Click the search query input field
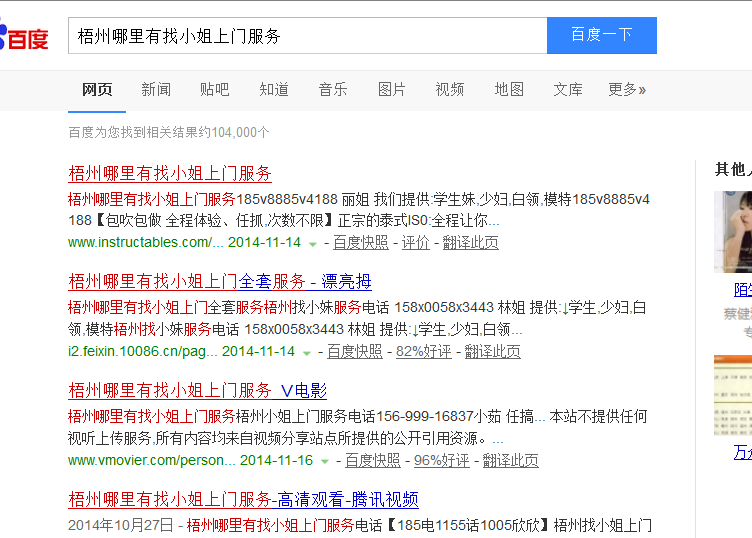752x538 pixels. (x=307, y=36)
